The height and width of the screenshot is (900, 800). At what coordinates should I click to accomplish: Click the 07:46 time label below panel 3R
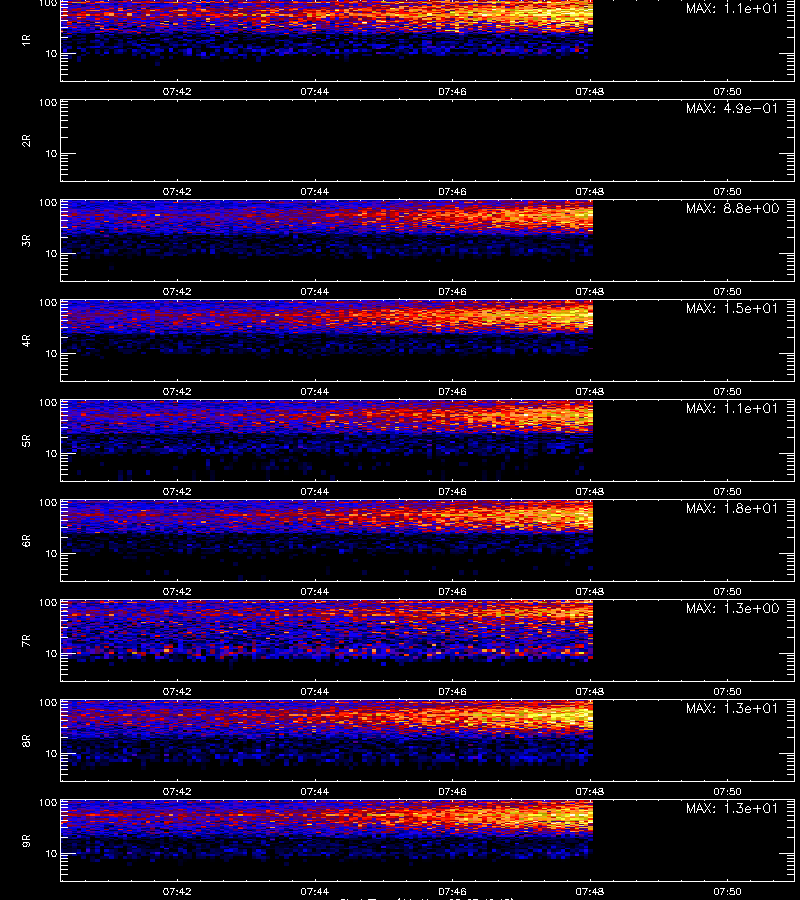[x=452, y=291]
